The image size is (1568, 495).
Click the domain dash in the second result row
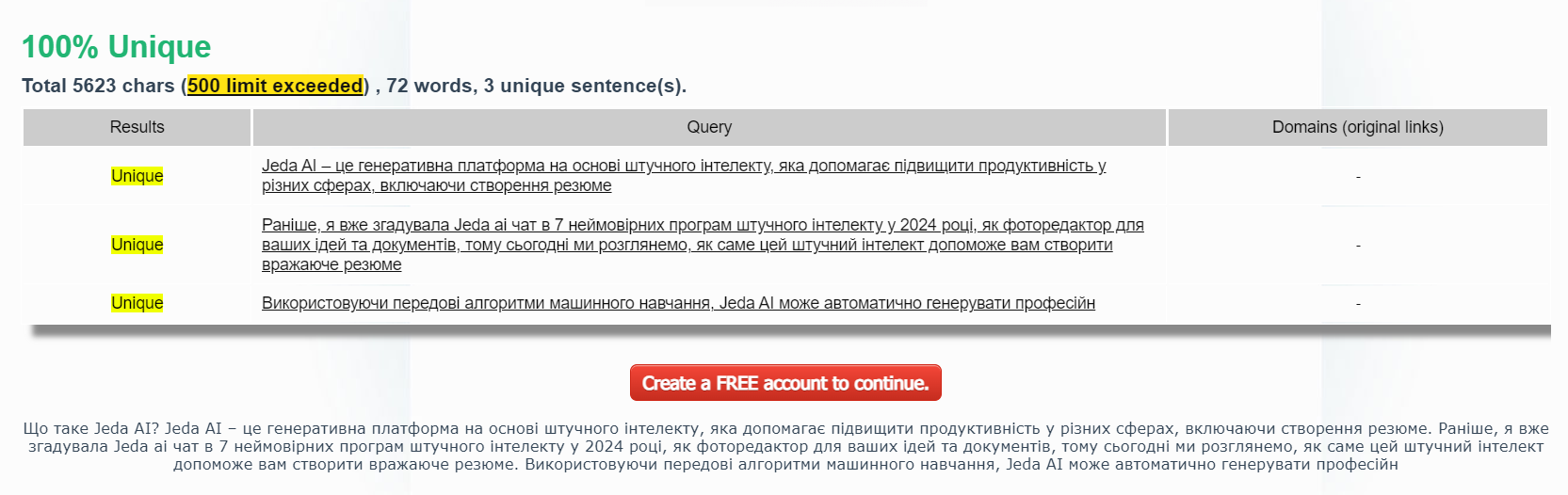pos(1357,246)
